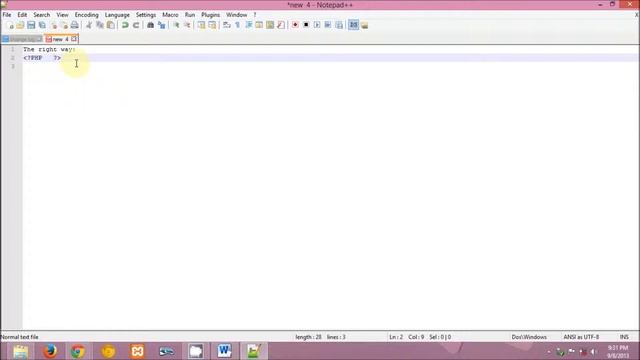Click the Save All toolbar icon
This screenshot has width=640, height=360.
(42, 25)
